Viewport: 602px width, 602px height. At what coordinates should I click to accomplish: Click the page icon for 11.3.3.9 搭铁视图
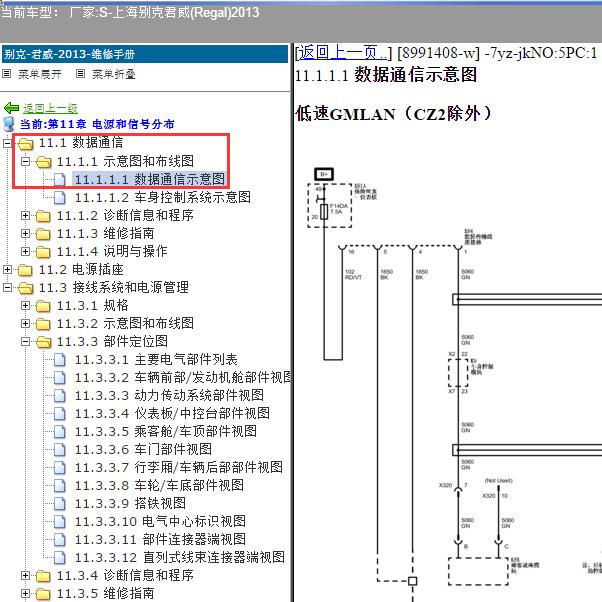60,504
